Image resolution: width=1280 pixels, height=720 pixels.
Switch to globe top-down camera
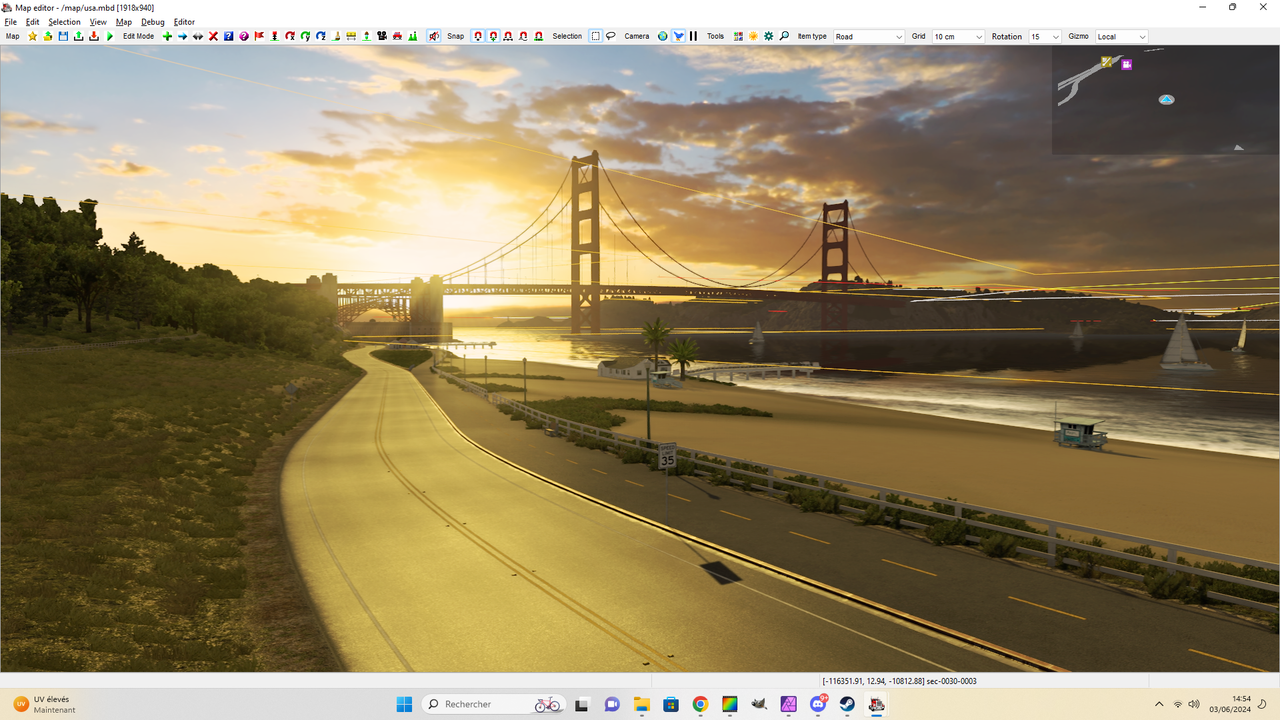[662, 36]
